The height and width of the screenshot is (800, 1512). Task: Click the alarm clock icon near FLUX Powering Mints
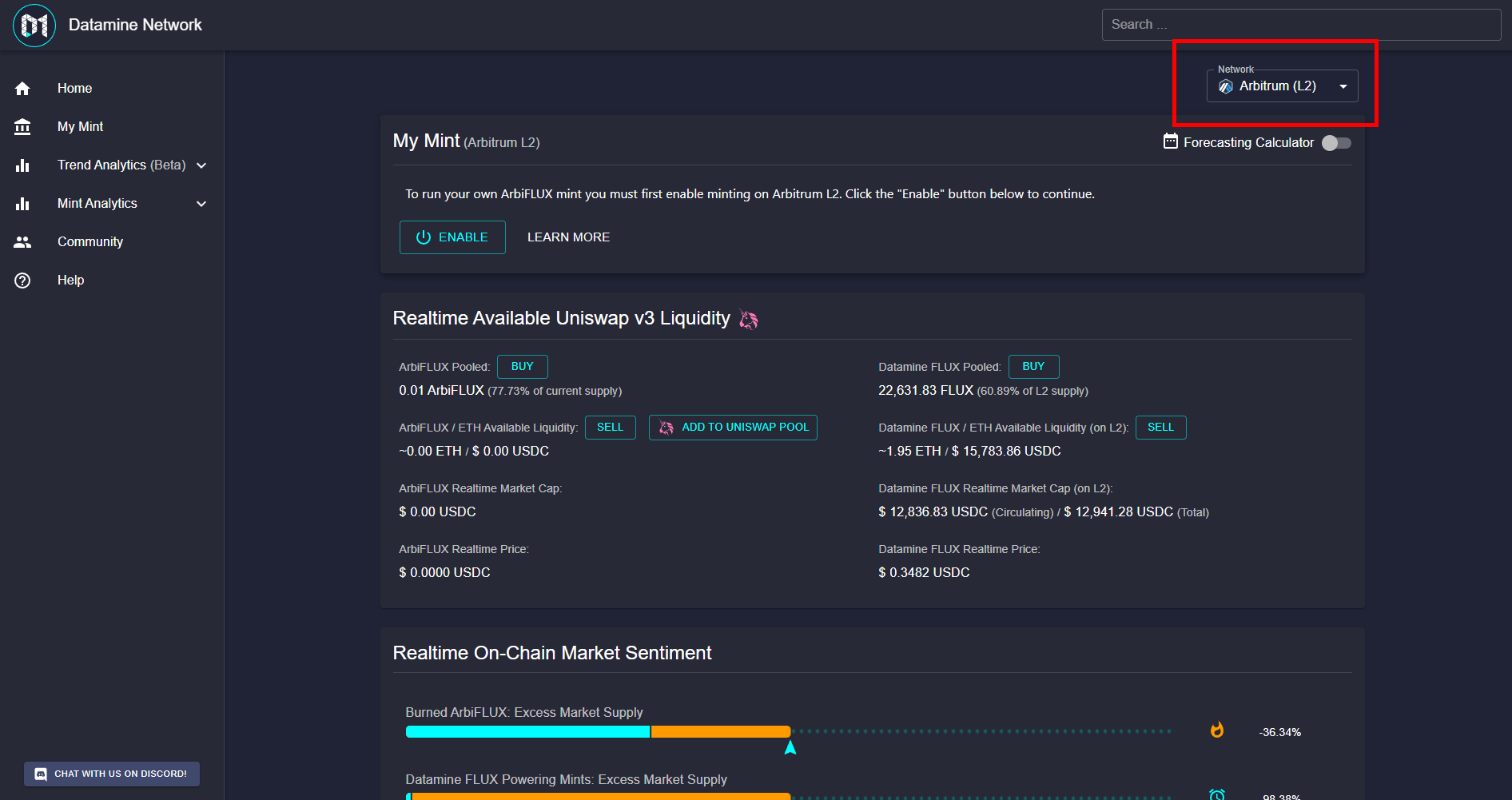(x=1217, y=794)
